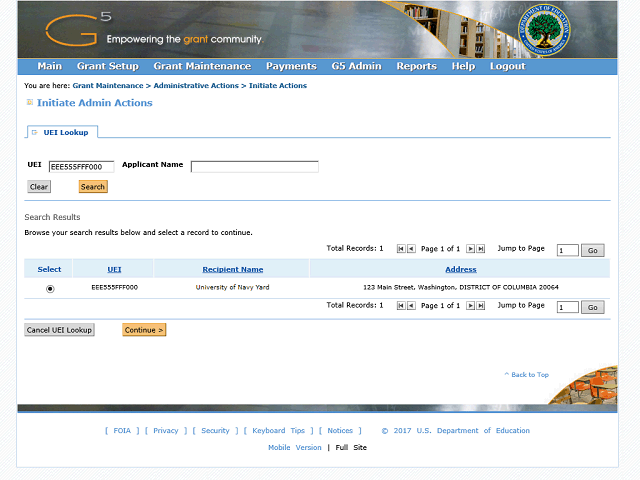Sort results by UEI column header
The height and width of the screenshot is (480, 640).
coord(114,269)
